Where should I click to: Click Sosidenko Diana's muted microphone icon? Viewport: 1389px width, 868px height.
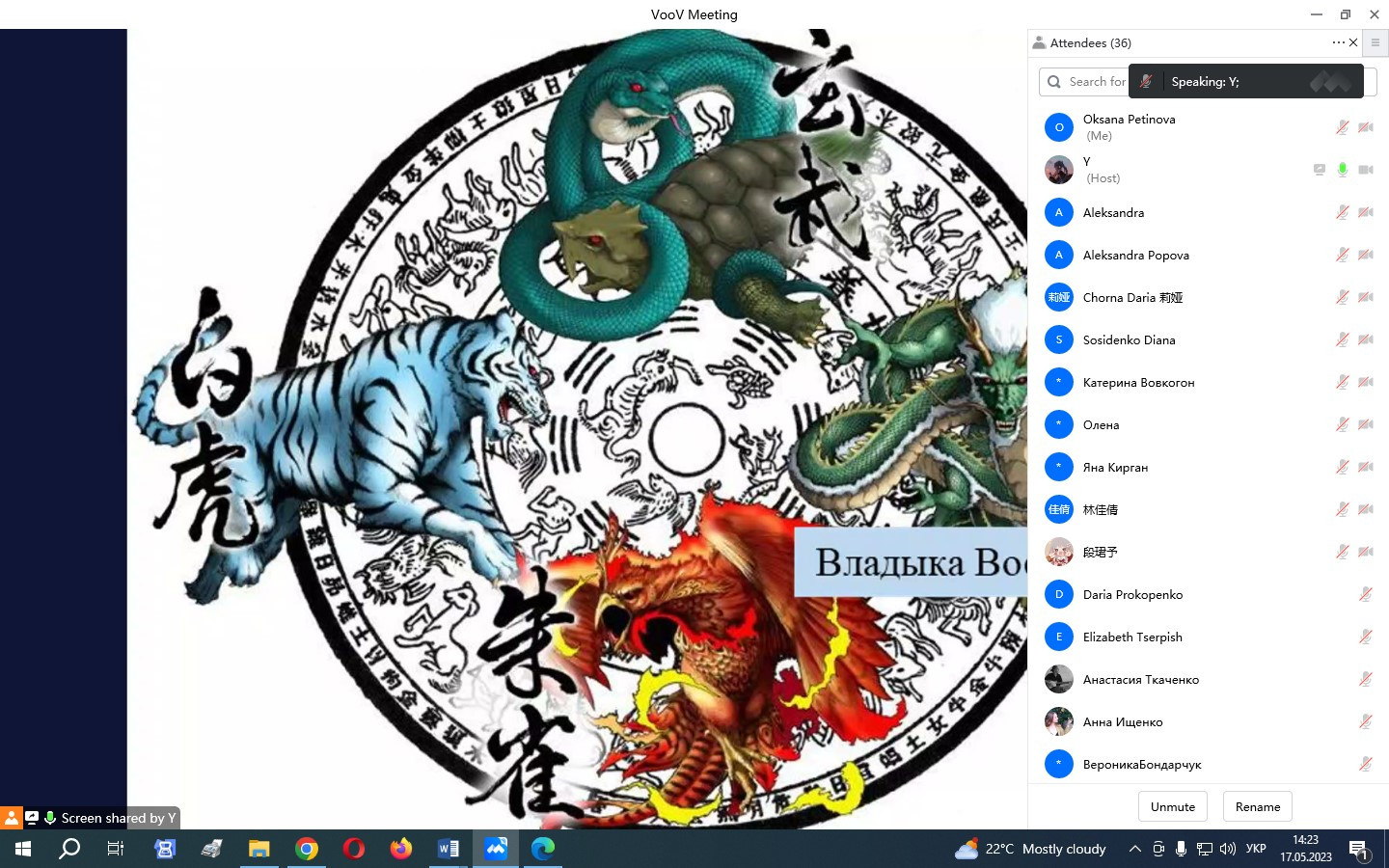(1342, 339)
